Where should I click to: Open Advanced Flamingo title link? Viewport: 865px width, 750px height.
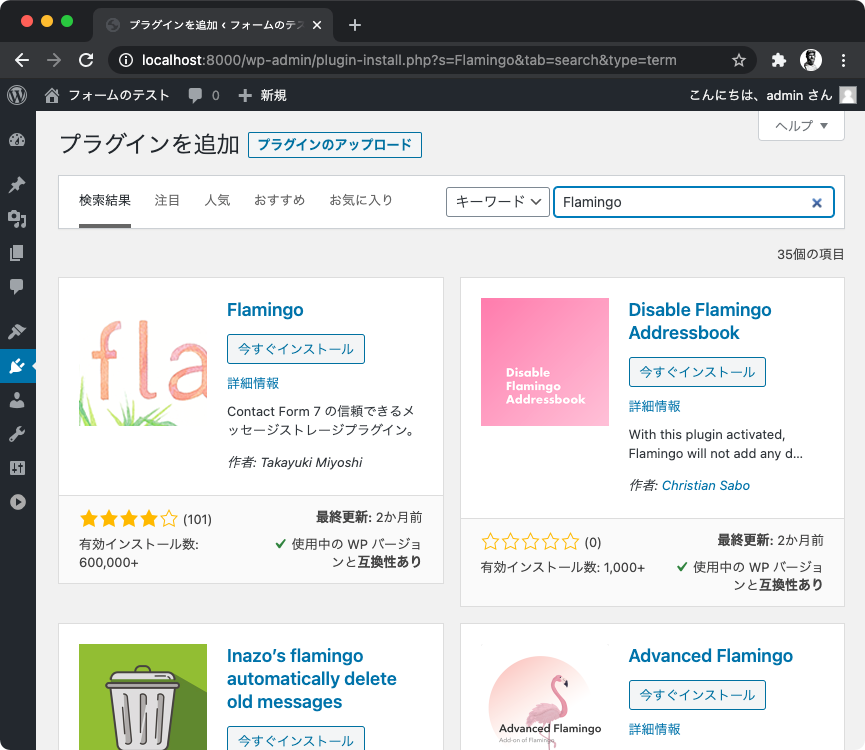(711, 656)
